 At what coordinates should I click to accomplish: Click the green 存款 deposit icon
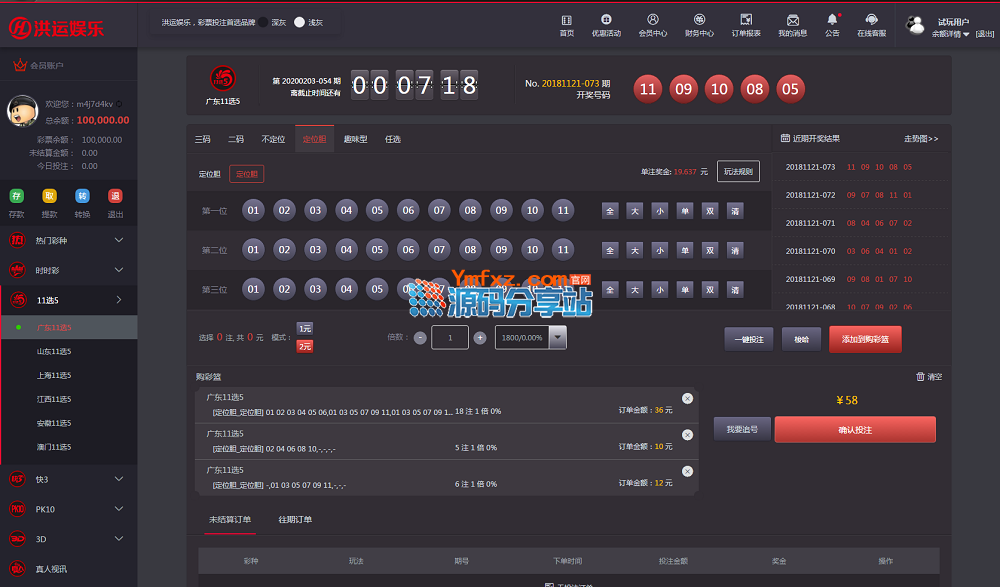[x=17, y=196]
